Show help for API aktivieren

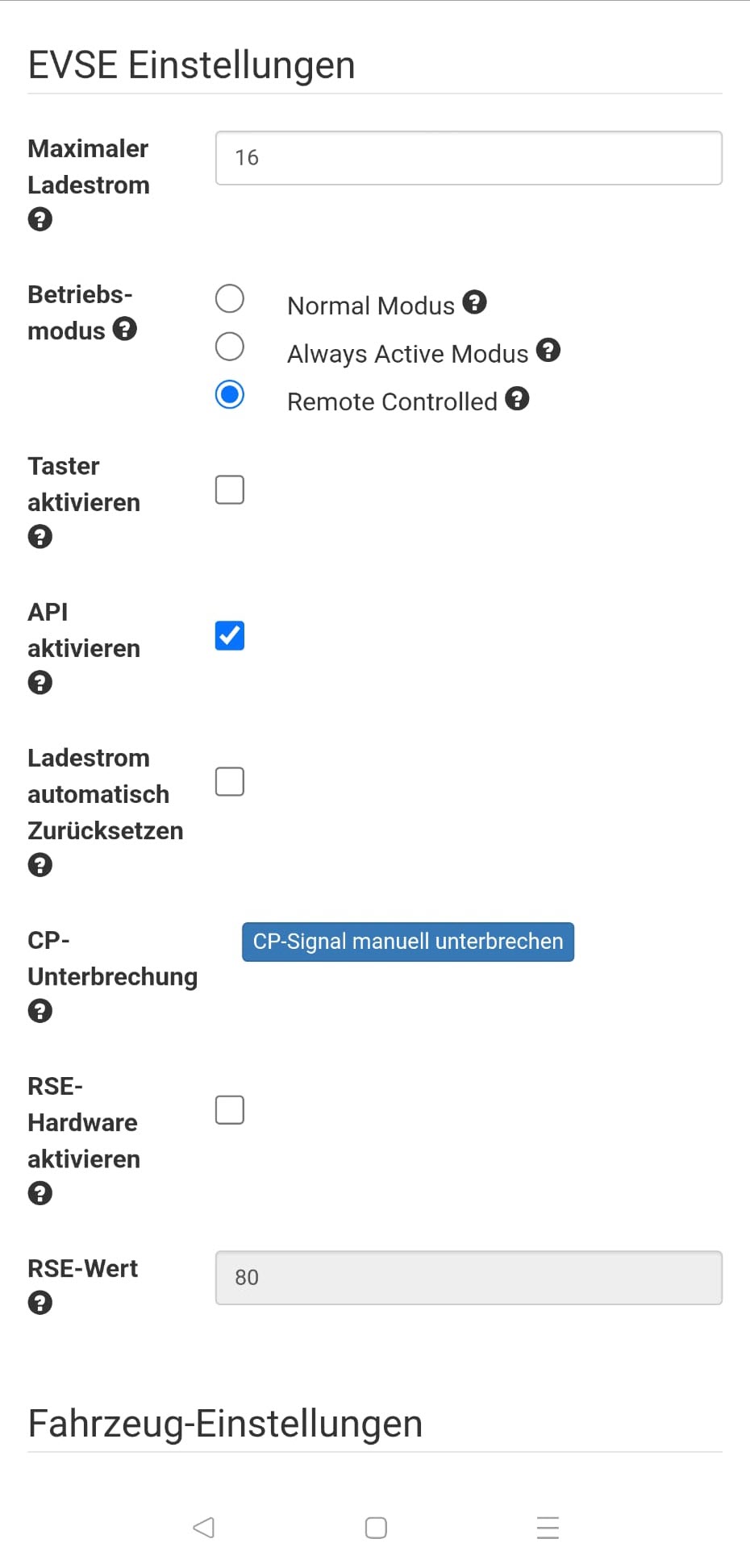(x=40, y=683)
